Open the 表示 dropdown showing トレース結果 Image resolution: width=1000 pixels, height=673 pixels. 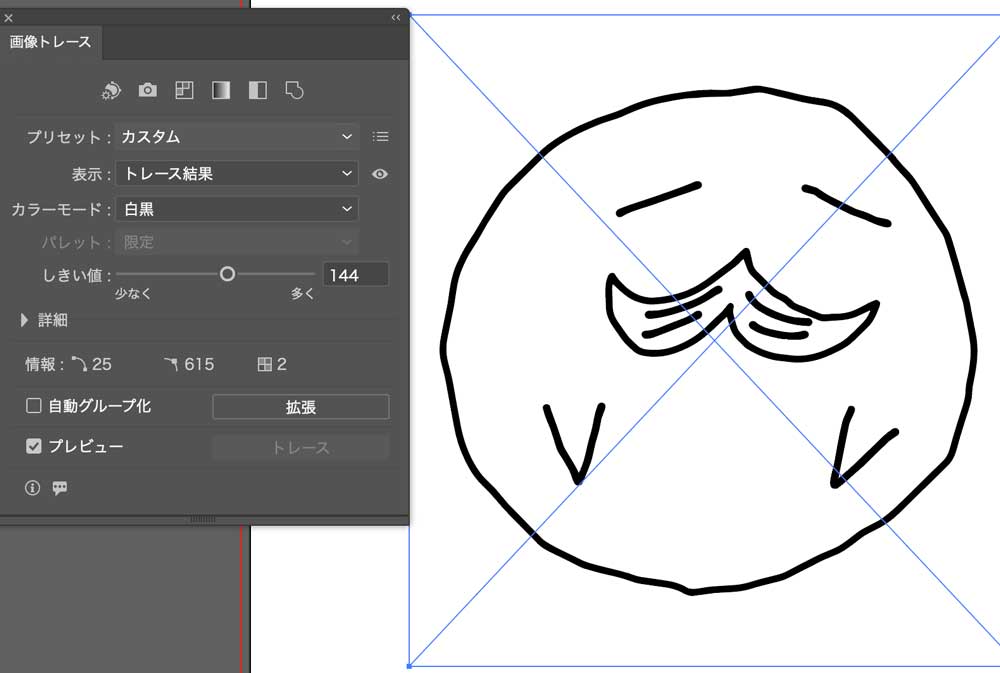coord(237,174)
